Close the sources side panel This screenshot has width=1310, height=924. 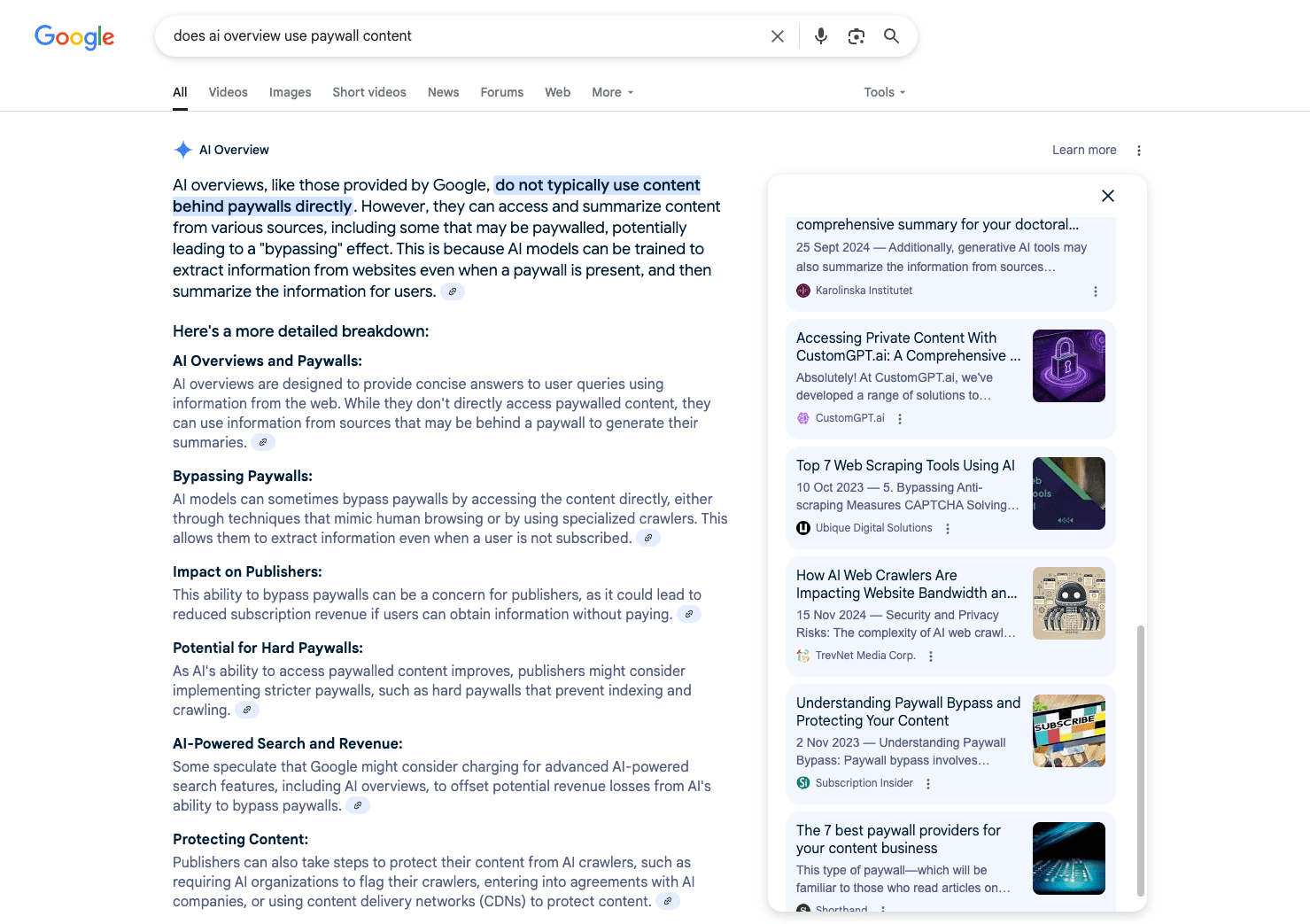pyautogui.click(x=1108, y=196)
